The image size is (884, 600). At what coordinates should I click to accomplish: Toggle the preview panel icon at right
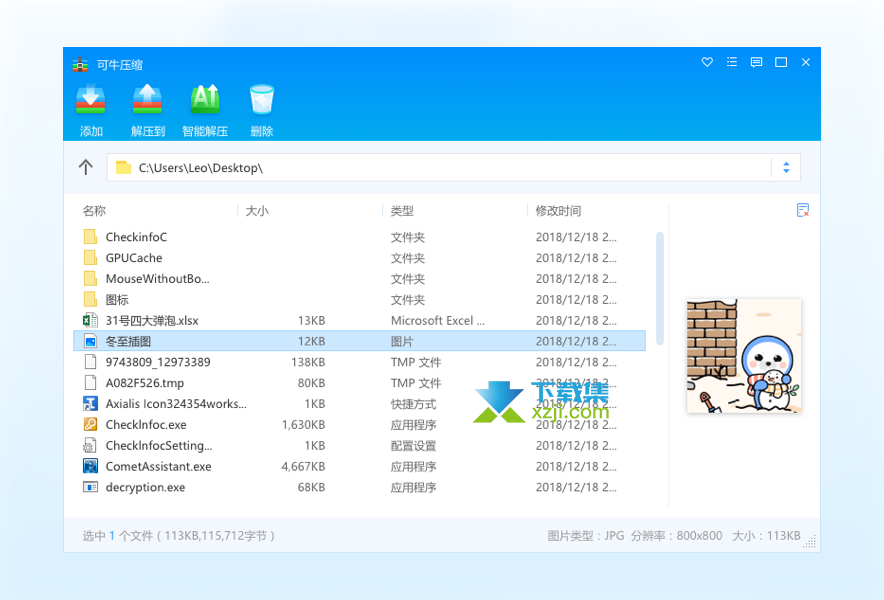[803, 210]
